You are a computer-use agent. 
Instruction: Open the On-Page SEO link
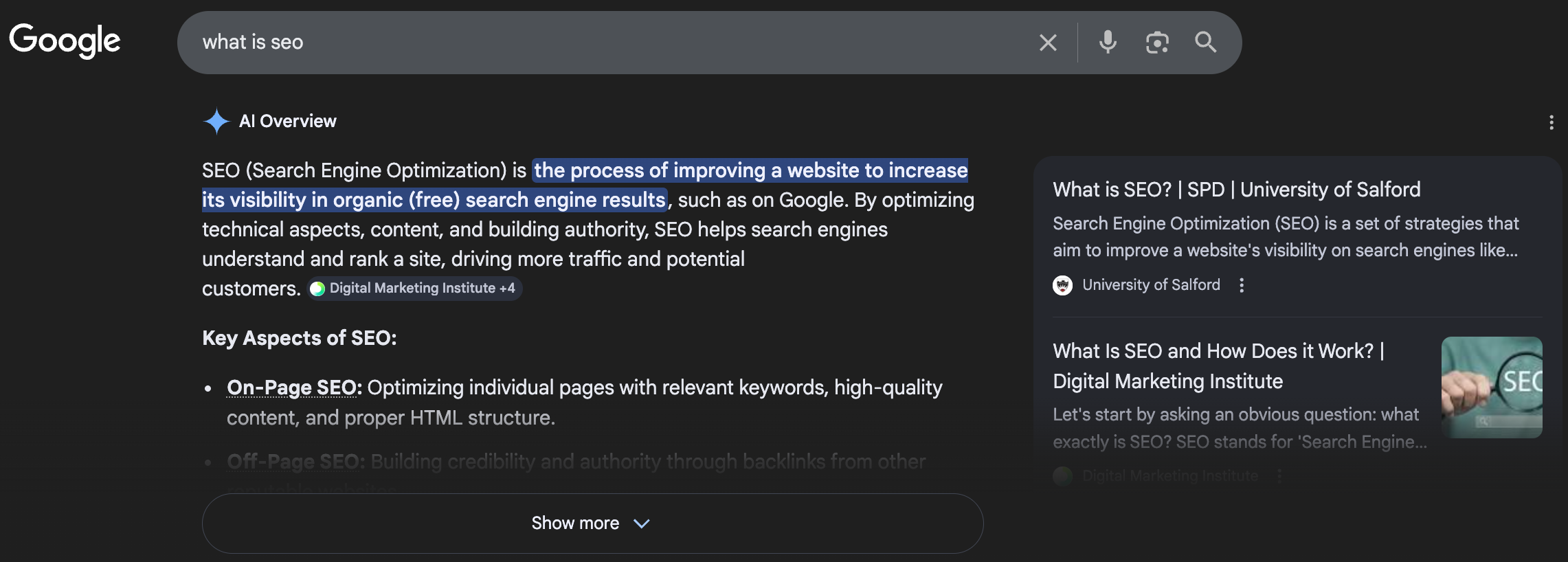[292, 388]
